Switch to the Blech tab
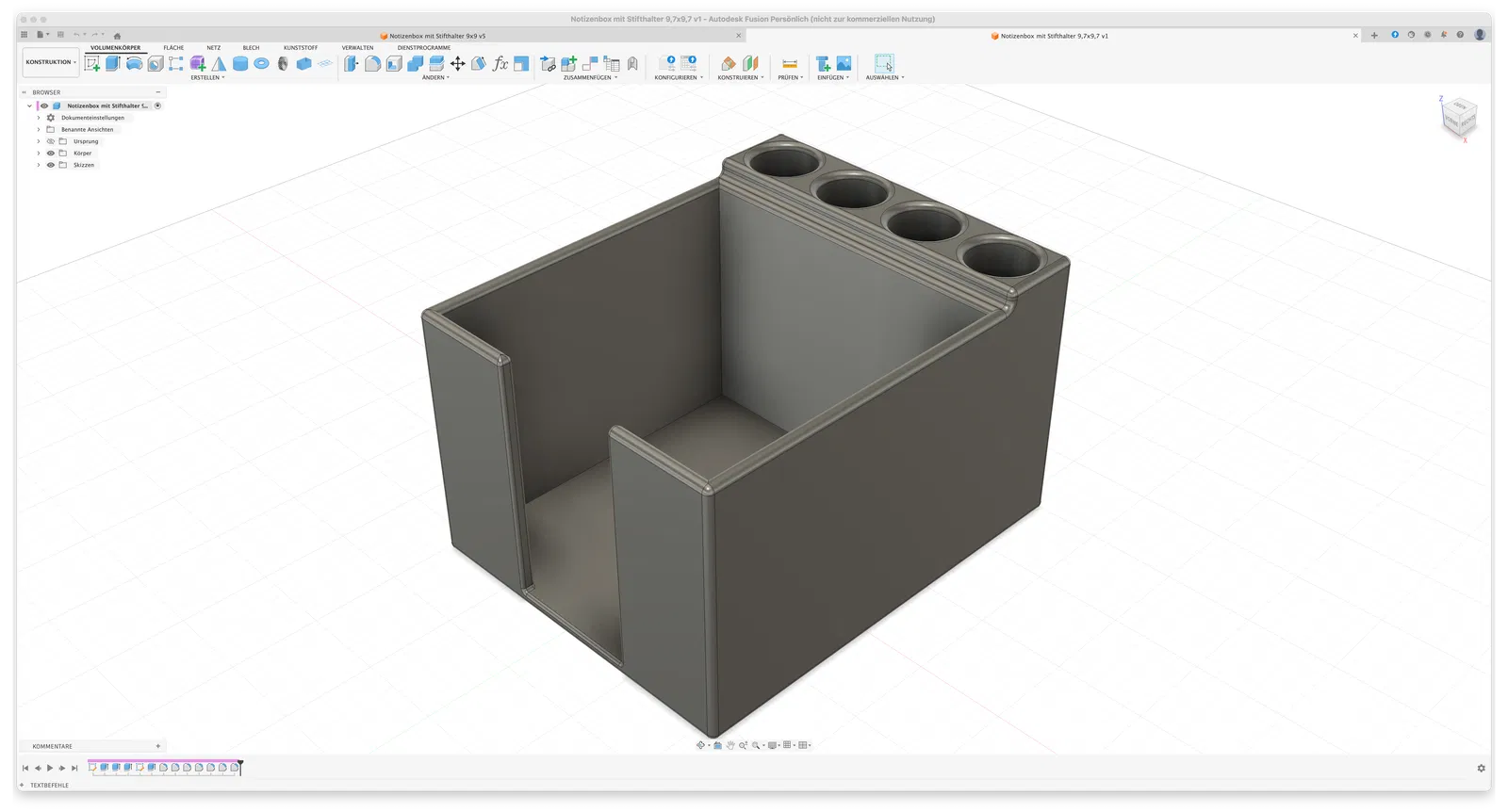This screenshot has width=1508, height=812. pos(251,47)
